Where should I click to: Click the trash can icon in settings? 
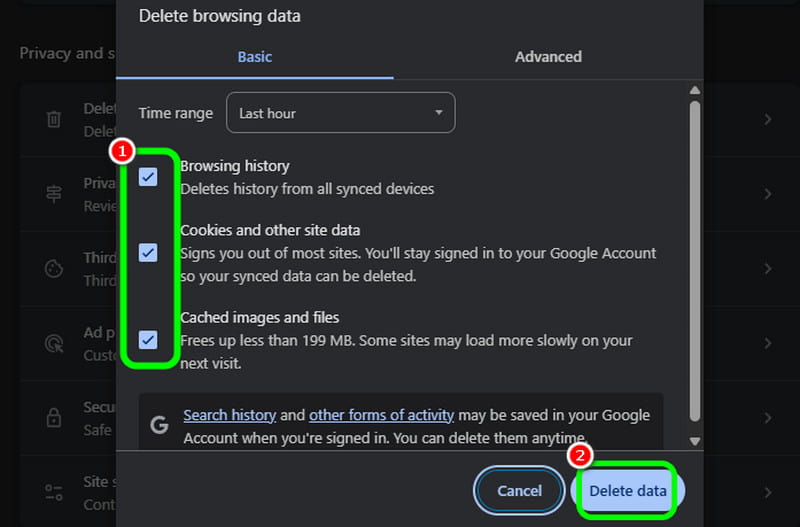pos(54,119)
